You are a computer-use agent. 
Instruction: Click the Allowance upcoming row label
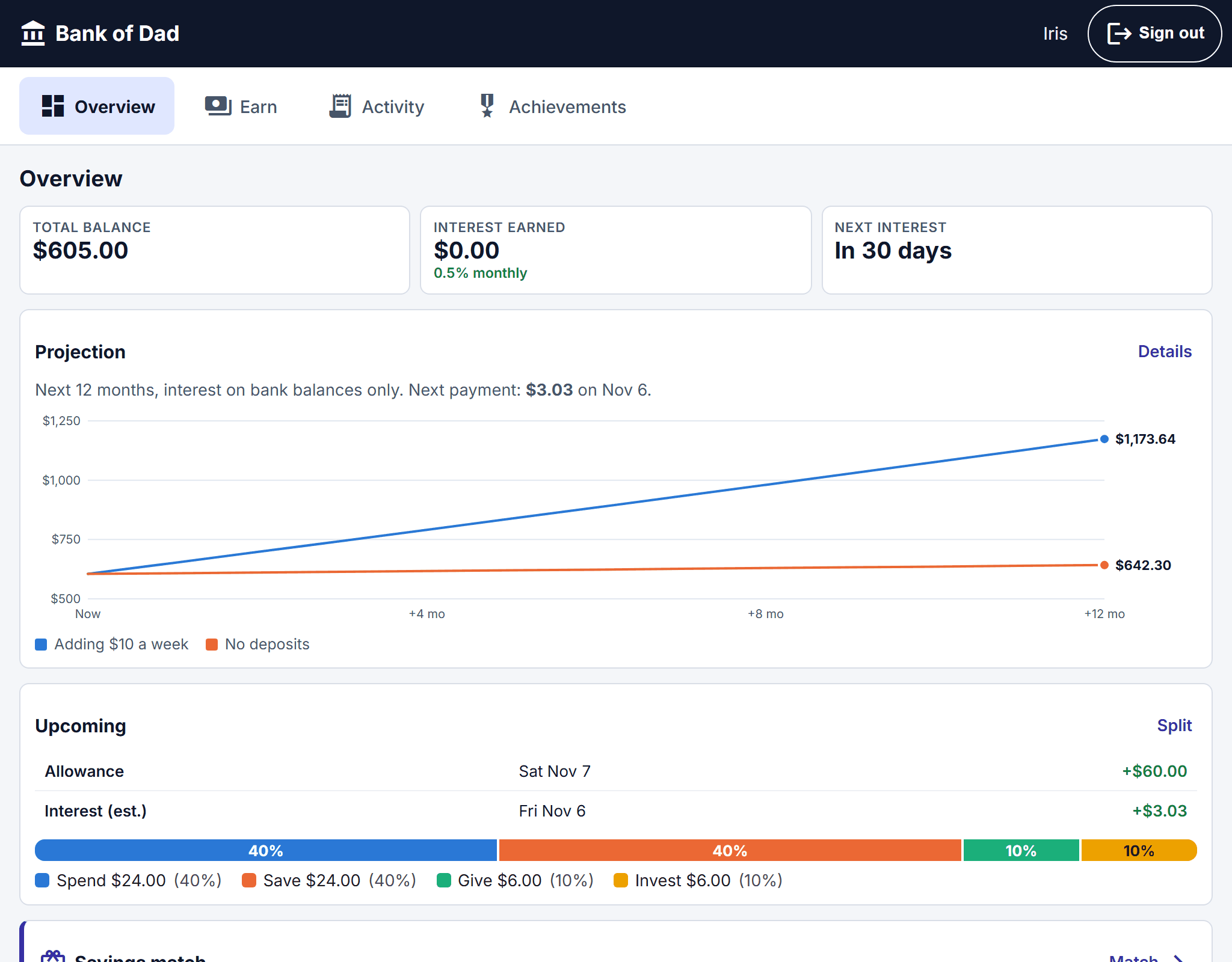coord(84,771)
